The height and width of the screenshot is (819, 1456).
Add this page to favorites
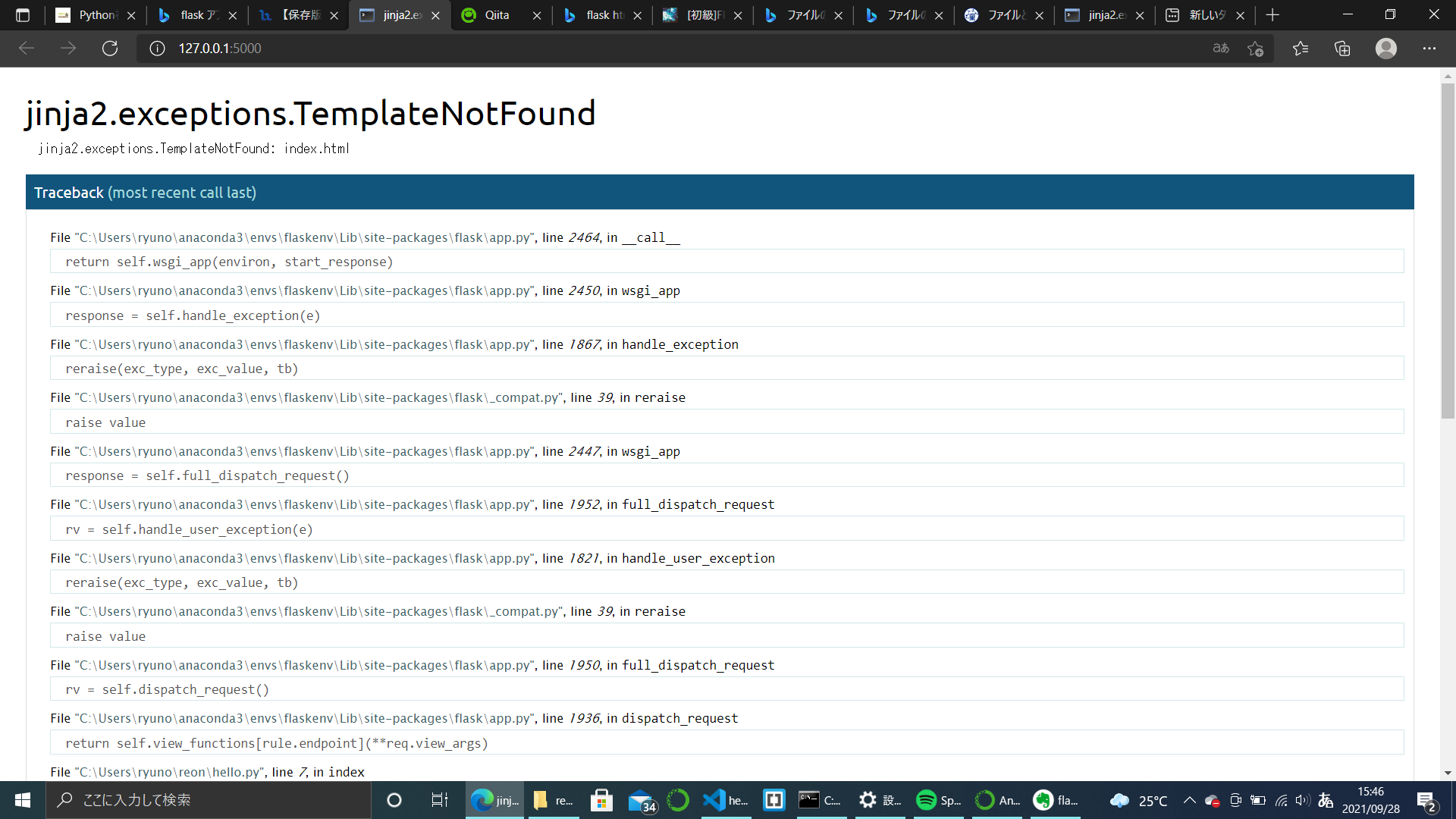coord(1256,49)
